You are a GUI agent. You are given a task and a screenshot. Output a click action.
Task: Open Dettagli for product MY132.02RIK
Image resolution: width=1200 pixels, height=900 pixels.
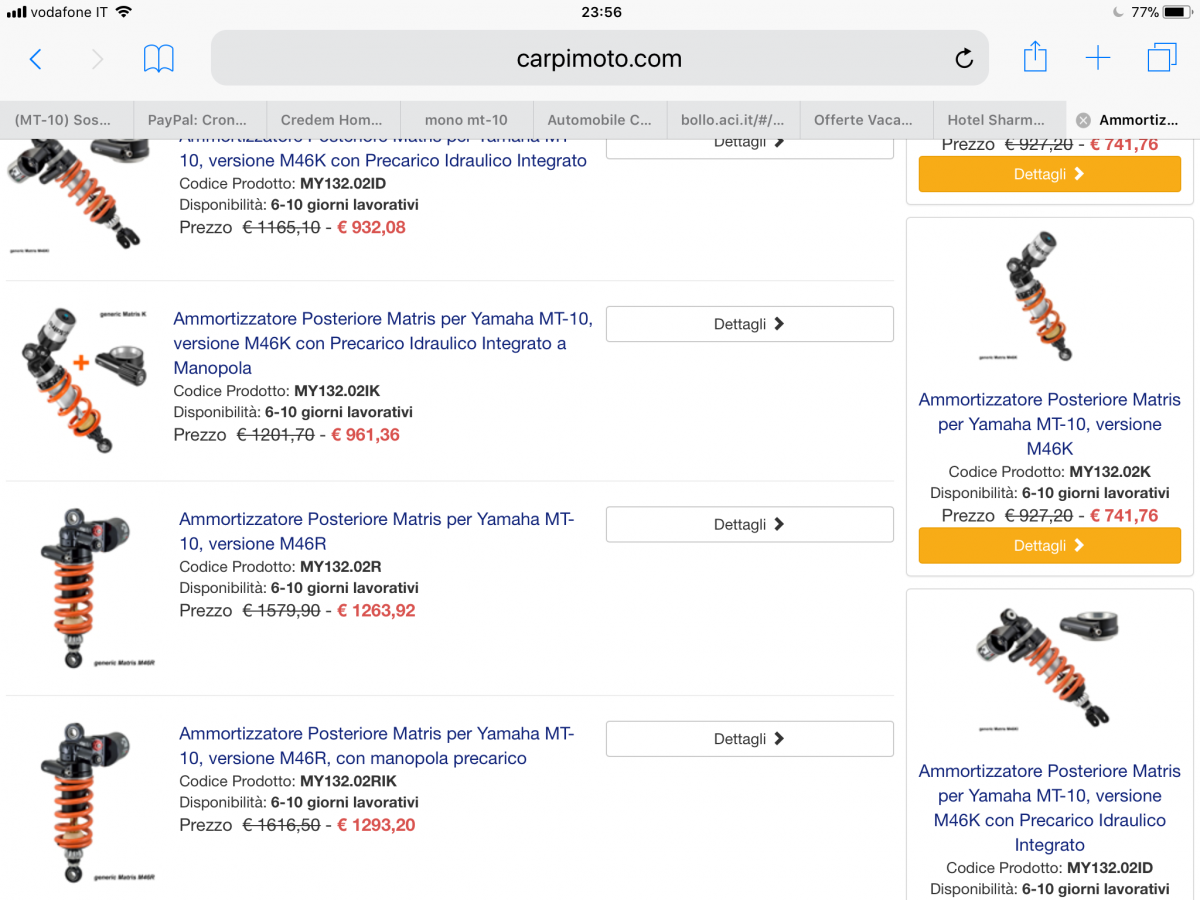[750, 739]
